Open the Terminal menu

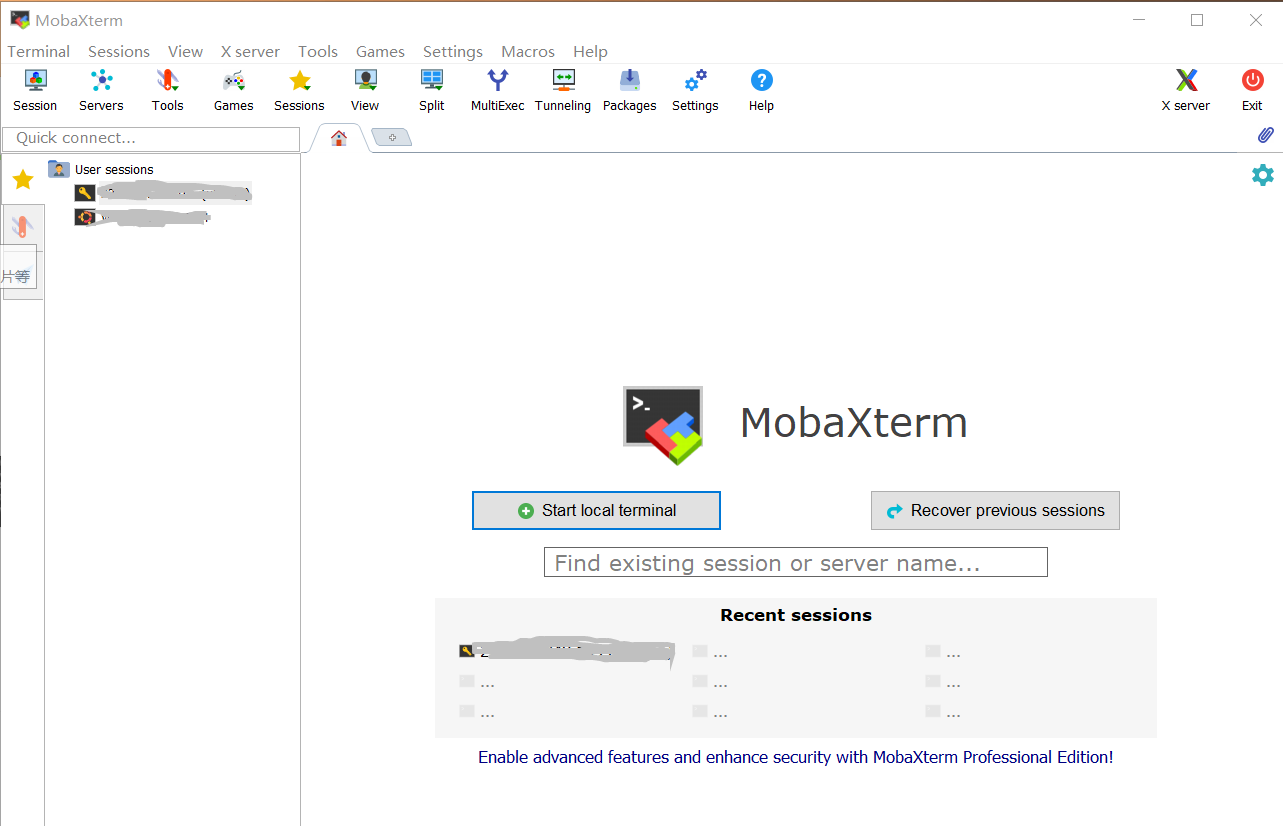pyautogui.click(x=39, y=51)
